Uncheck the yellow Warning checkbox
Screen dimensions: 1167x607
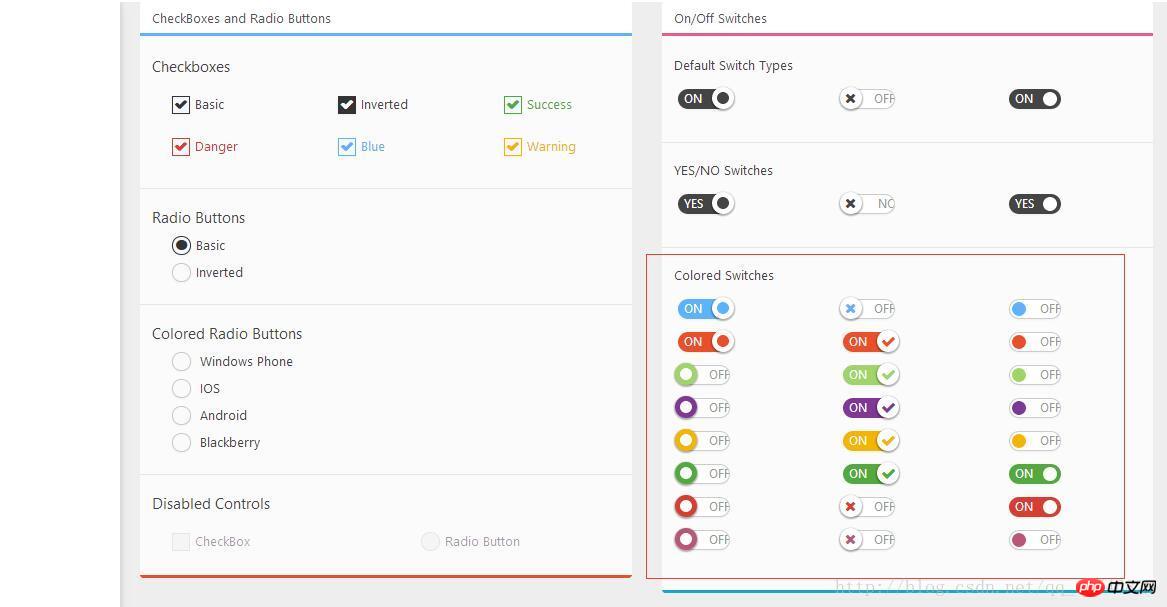pyautogui.click(x=513, y=147)
